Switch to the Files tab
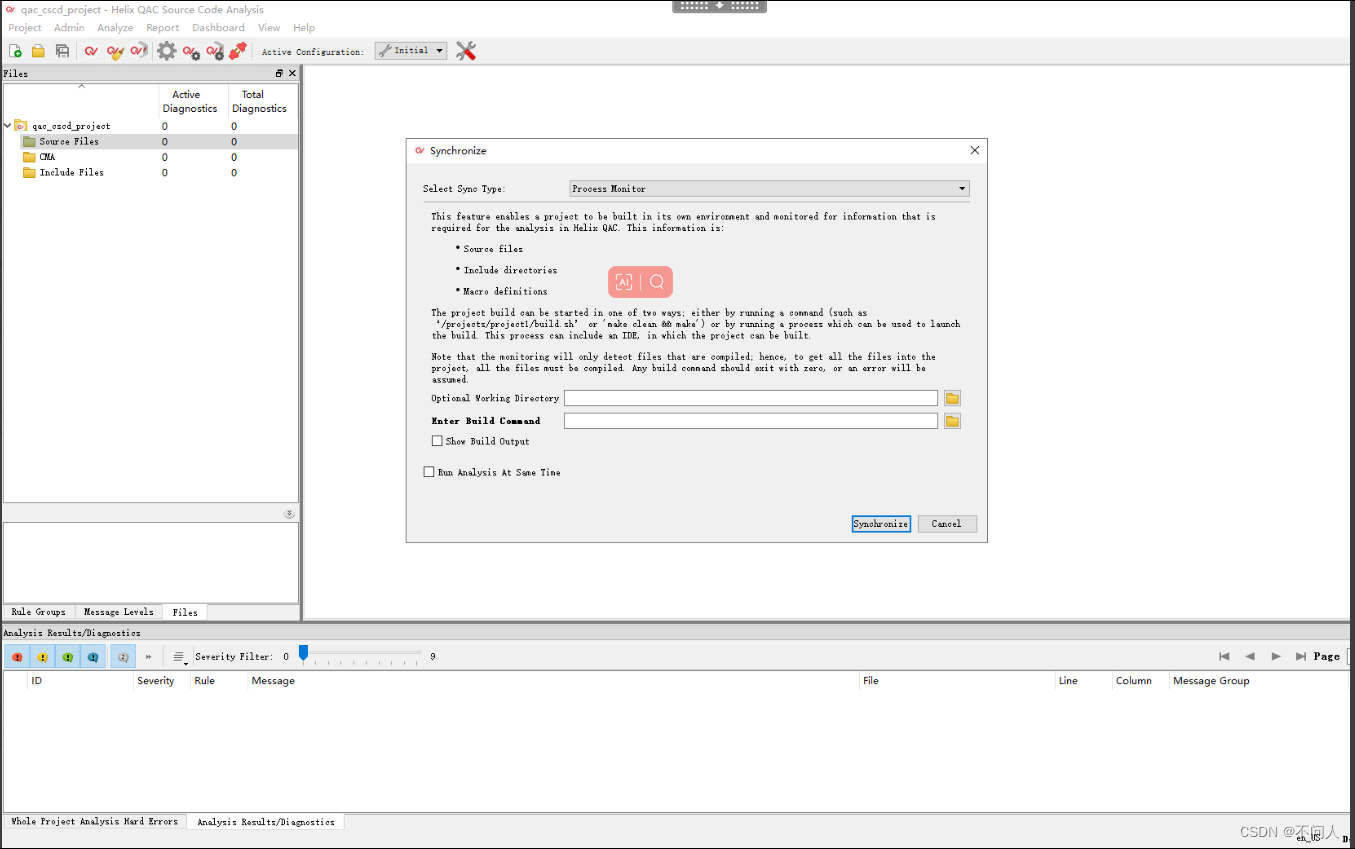Image resolution: width=1355 pixels, height=849 pixels. click(x=185, y=612)
